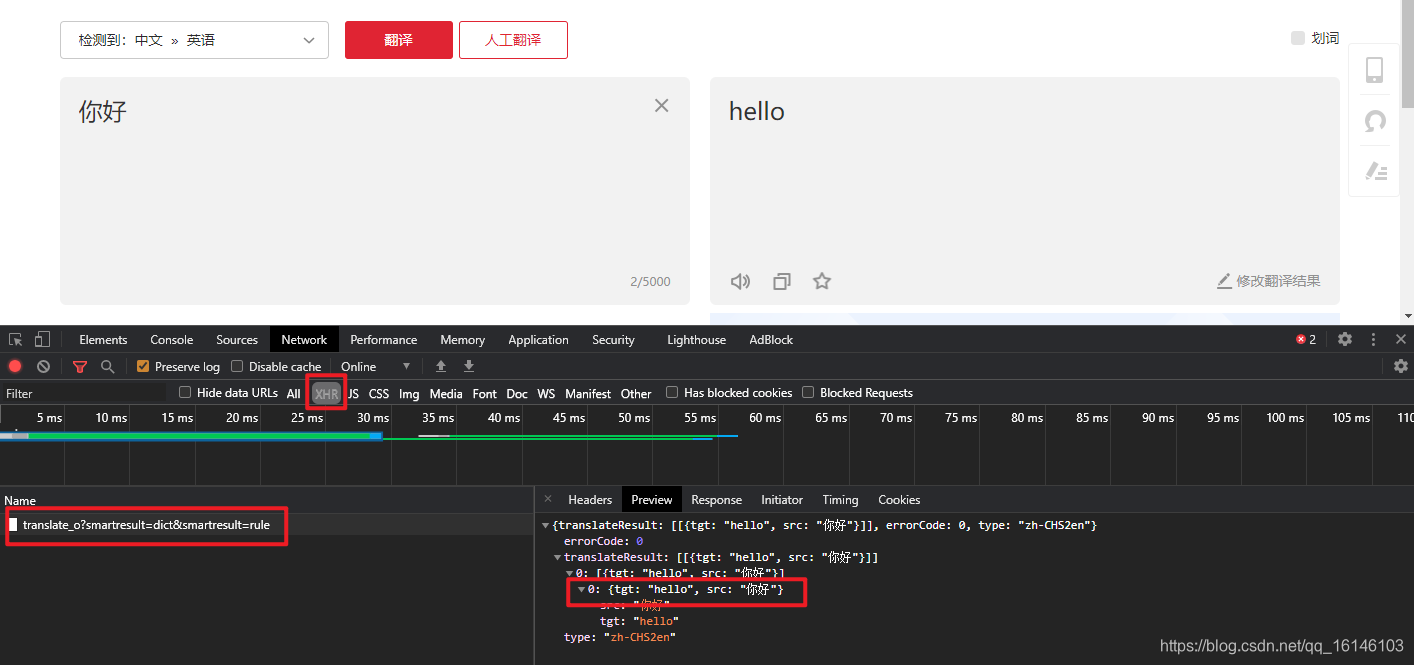Click the red 翻译 translate button
This screenshot has width=1414, height=665.
399,40
